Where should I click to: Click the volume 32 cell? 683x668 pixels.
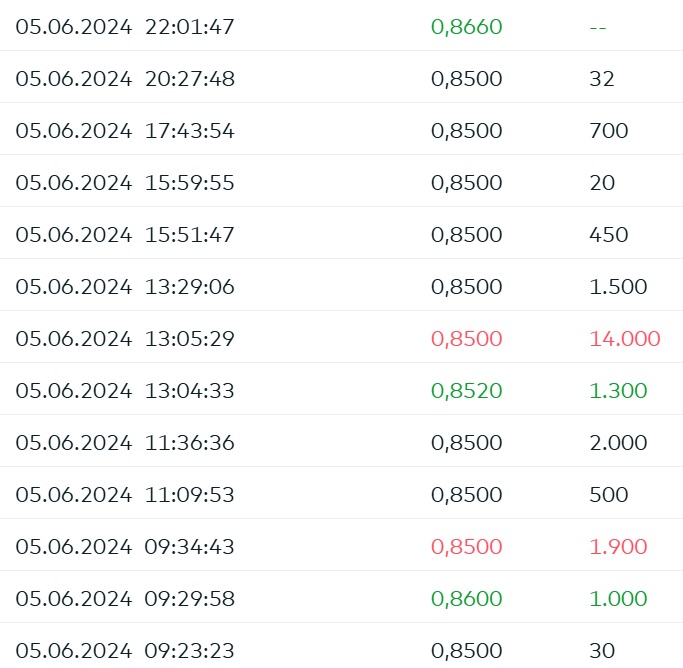coord(601,79)
